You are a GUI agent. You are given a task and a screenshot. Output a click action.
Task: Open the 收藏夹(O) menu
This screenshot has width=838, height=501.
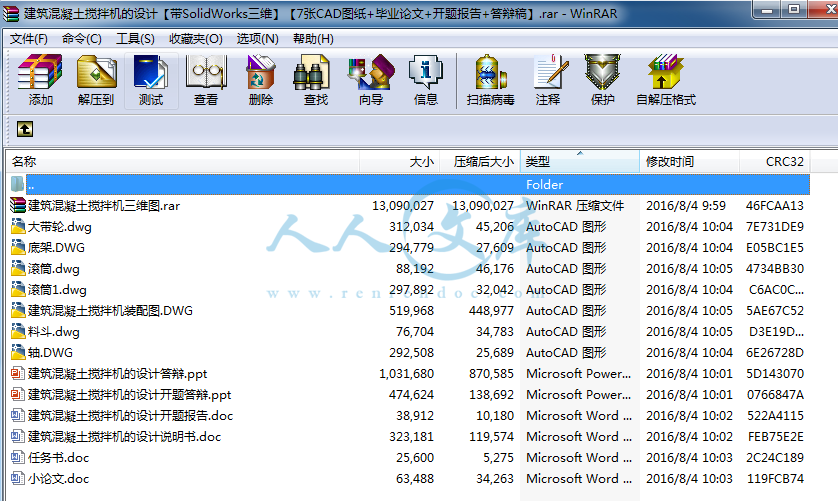coord(196,38)
